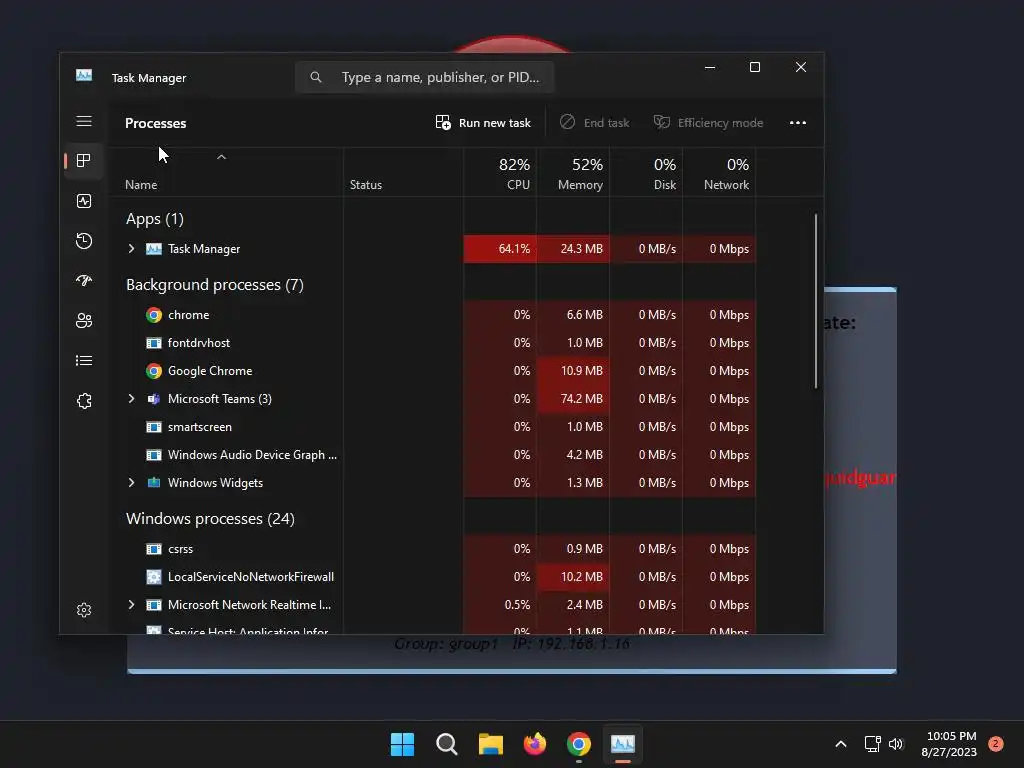The image size is (1024, 768).
Task: Select the Processes sidebar icon
Action: tap(84, 161)
